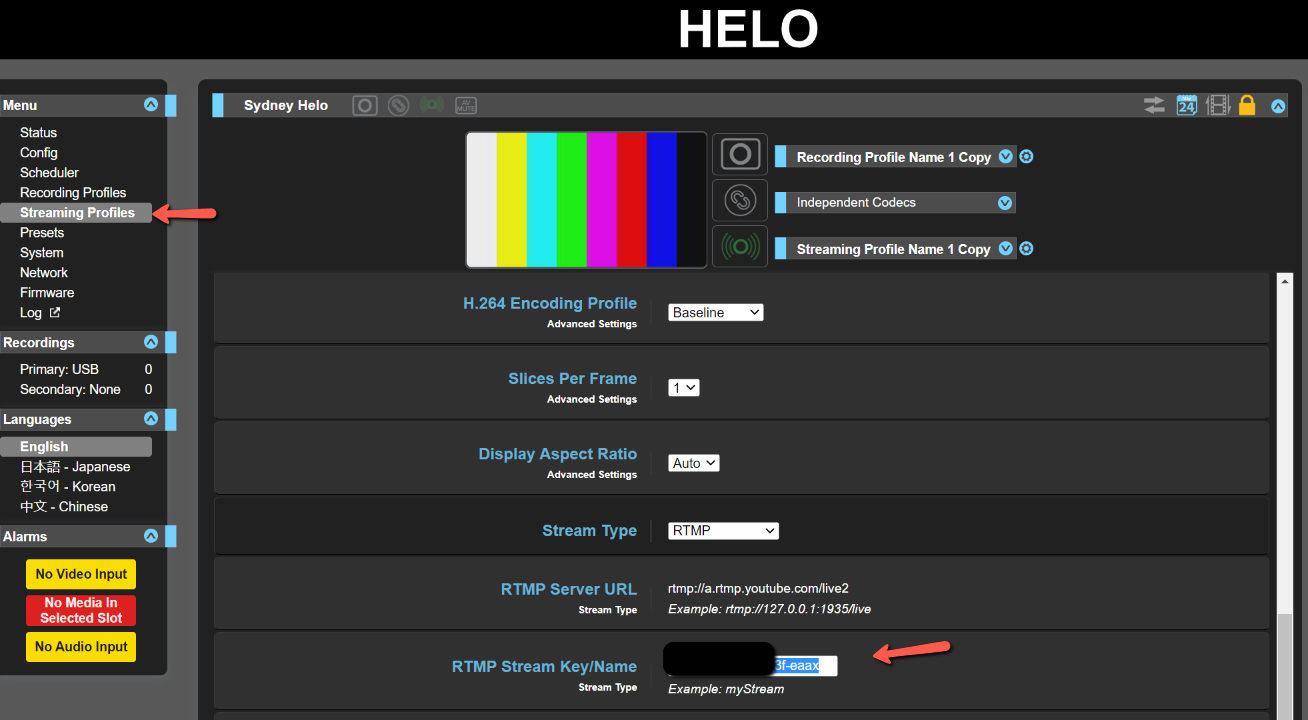Click the RTMP Stream Key/Name label

[x=545, y=666]
